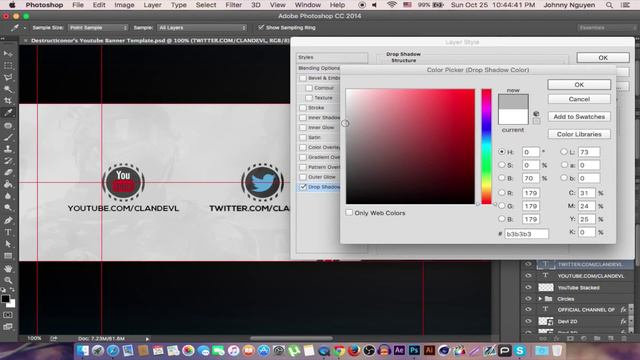Image resolution: width=640 pixels, height=360 pixels.
Task: Select the S saturation radio button
Action: coord(502,165)
